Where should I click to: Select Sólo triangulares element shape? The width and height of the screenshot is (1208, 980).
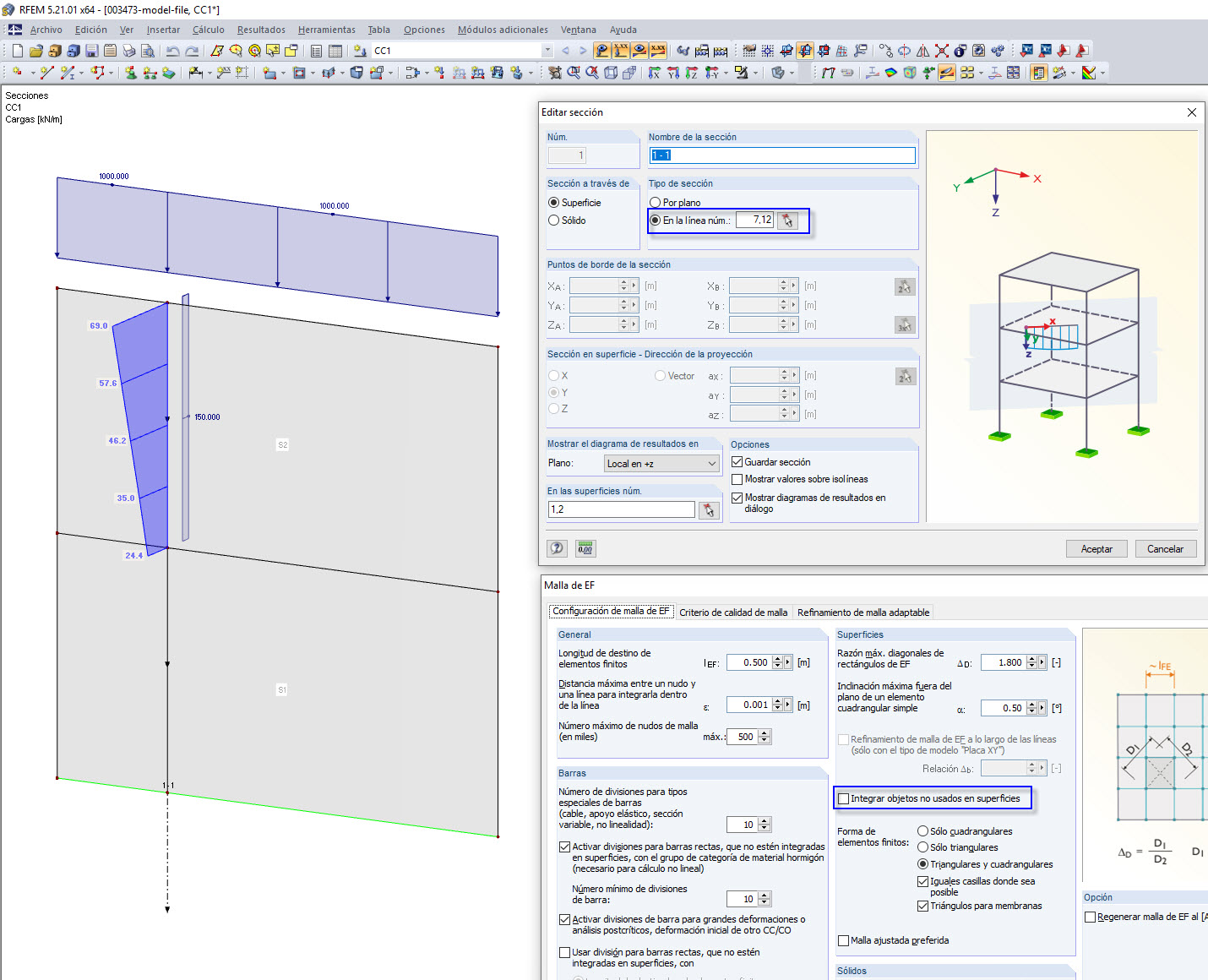tap(923, 847)
